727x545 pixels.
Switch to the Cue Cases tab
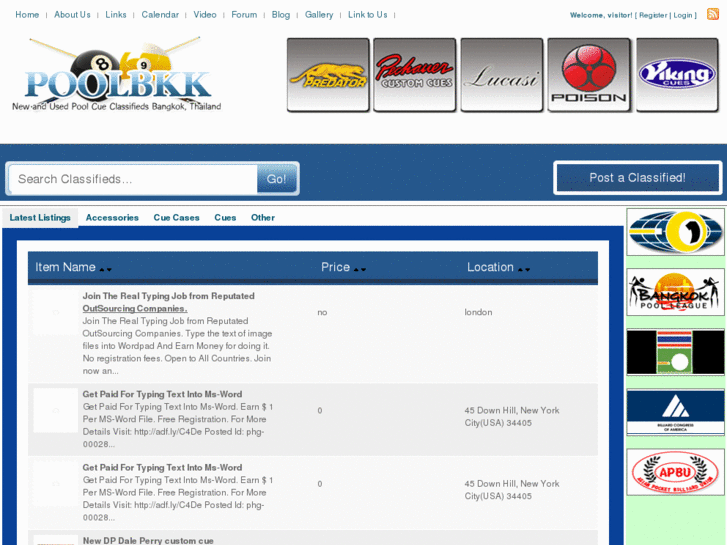point(176,218)
